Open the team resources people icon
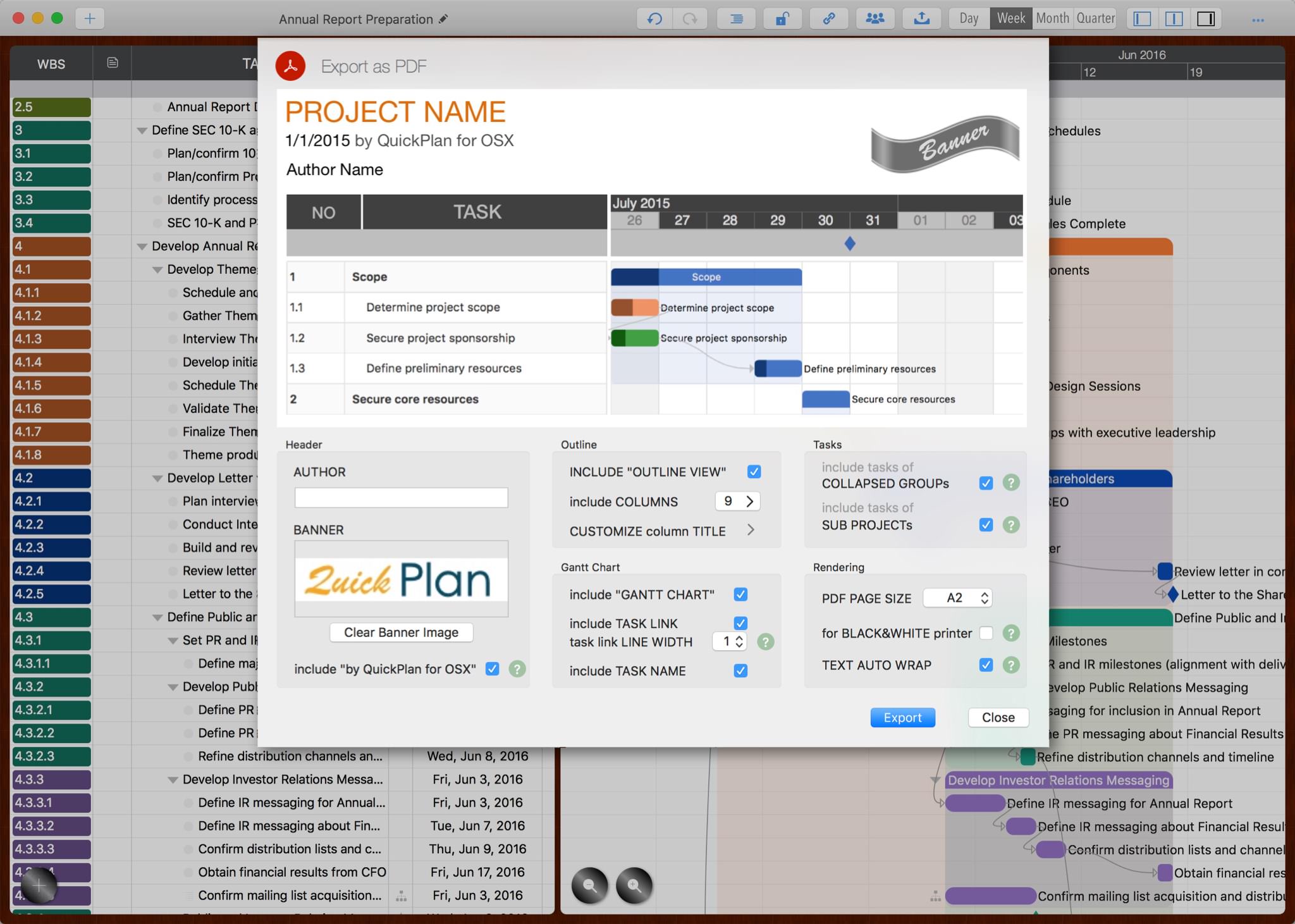This screenshot has width=1295, height=924. 875,18
